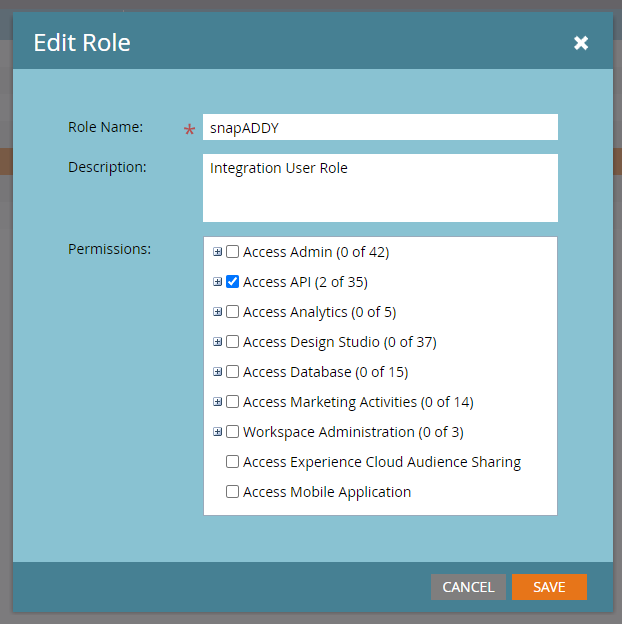This screenshot has height=624, width=622.
Task: Click the CANCEL button
Action: [x=468, y=587]
